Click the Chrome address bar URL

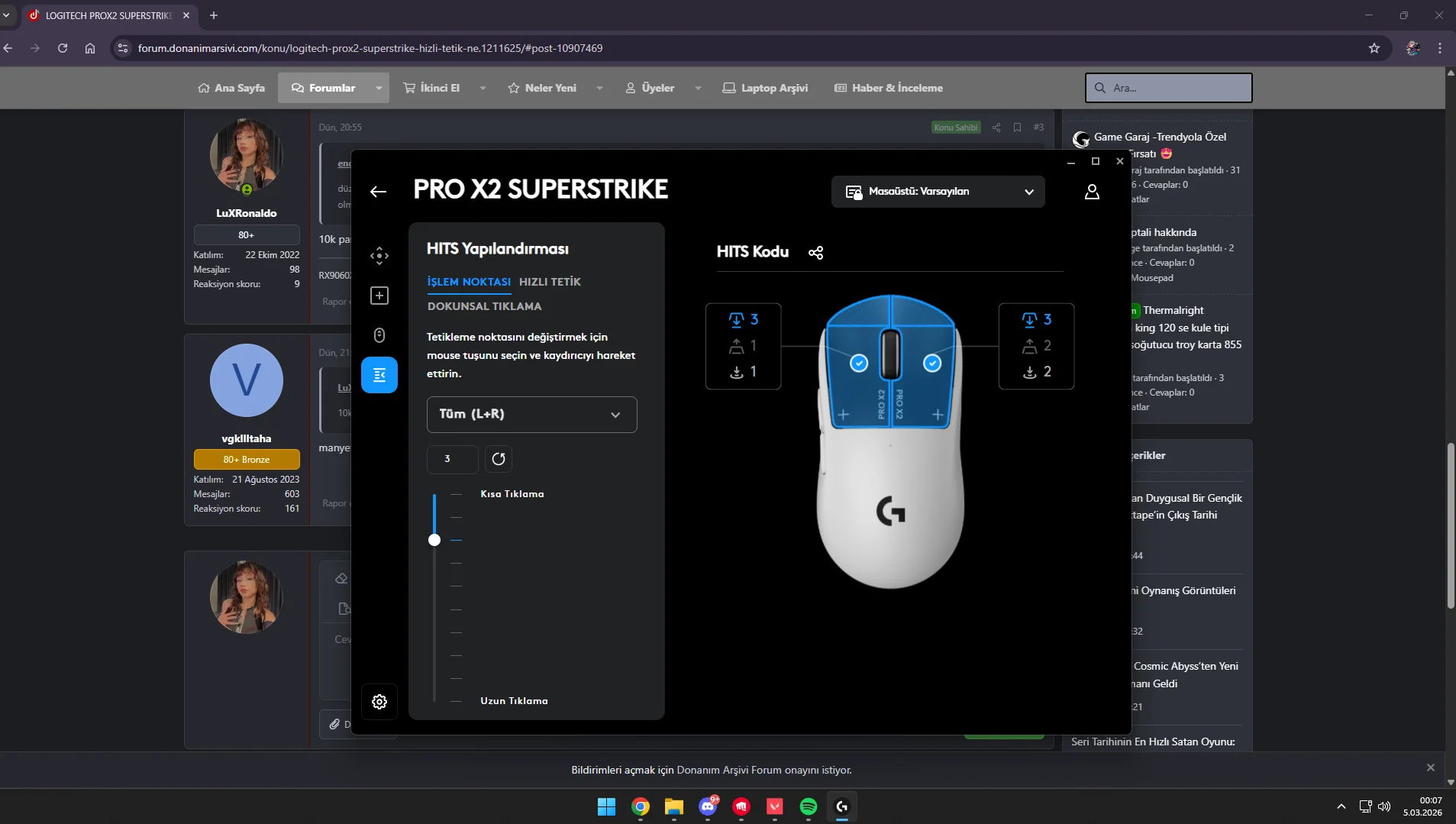click(x=370, y=48)
